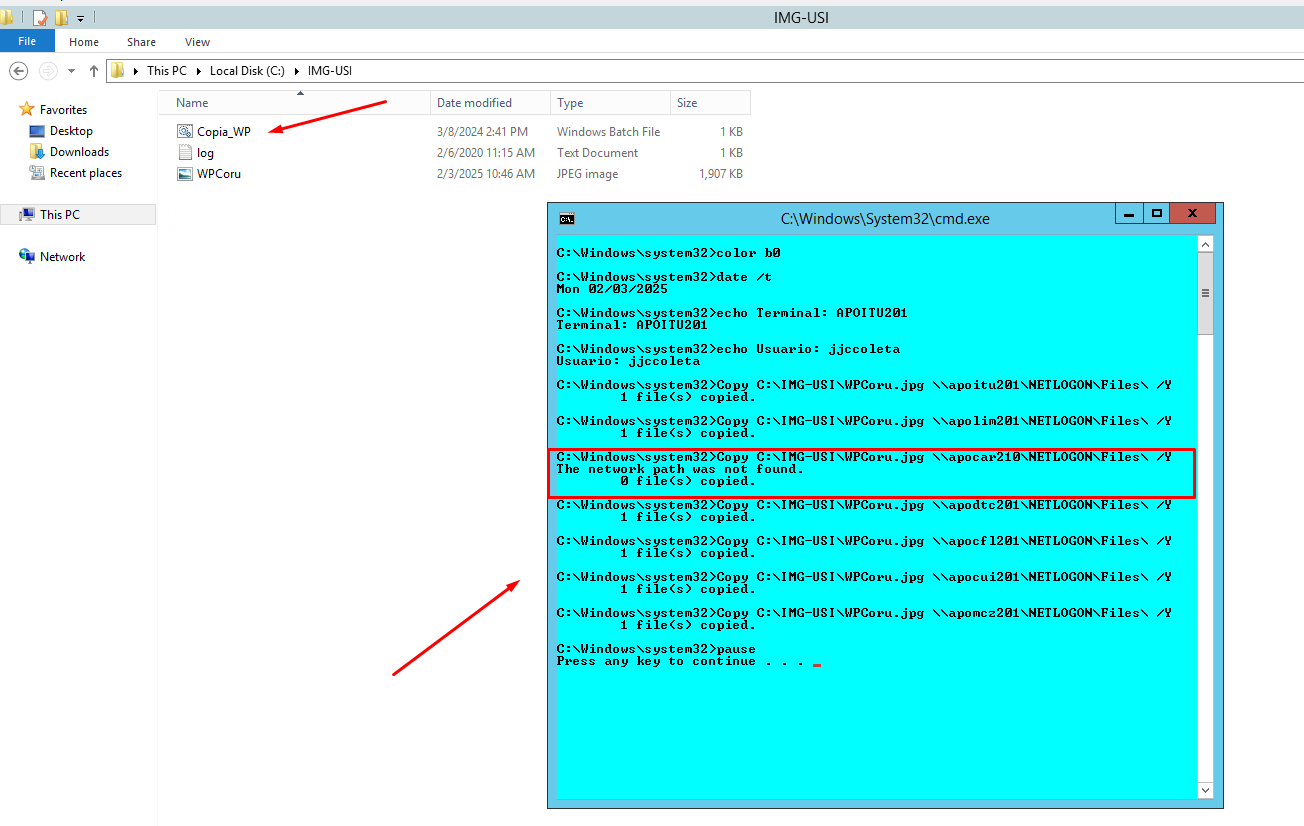Sort files by Date modified column
Screen dimensions: 1304x826
(x=474, y=103)
